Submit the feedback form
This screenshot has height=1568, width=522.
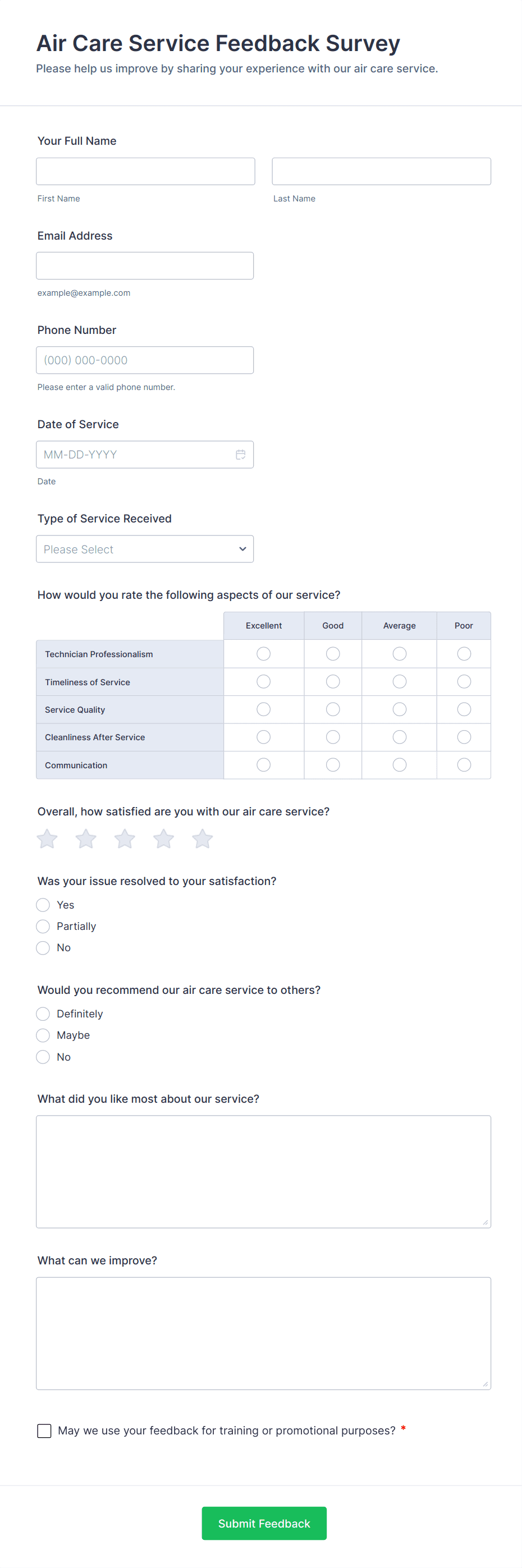coord(264,1524)
